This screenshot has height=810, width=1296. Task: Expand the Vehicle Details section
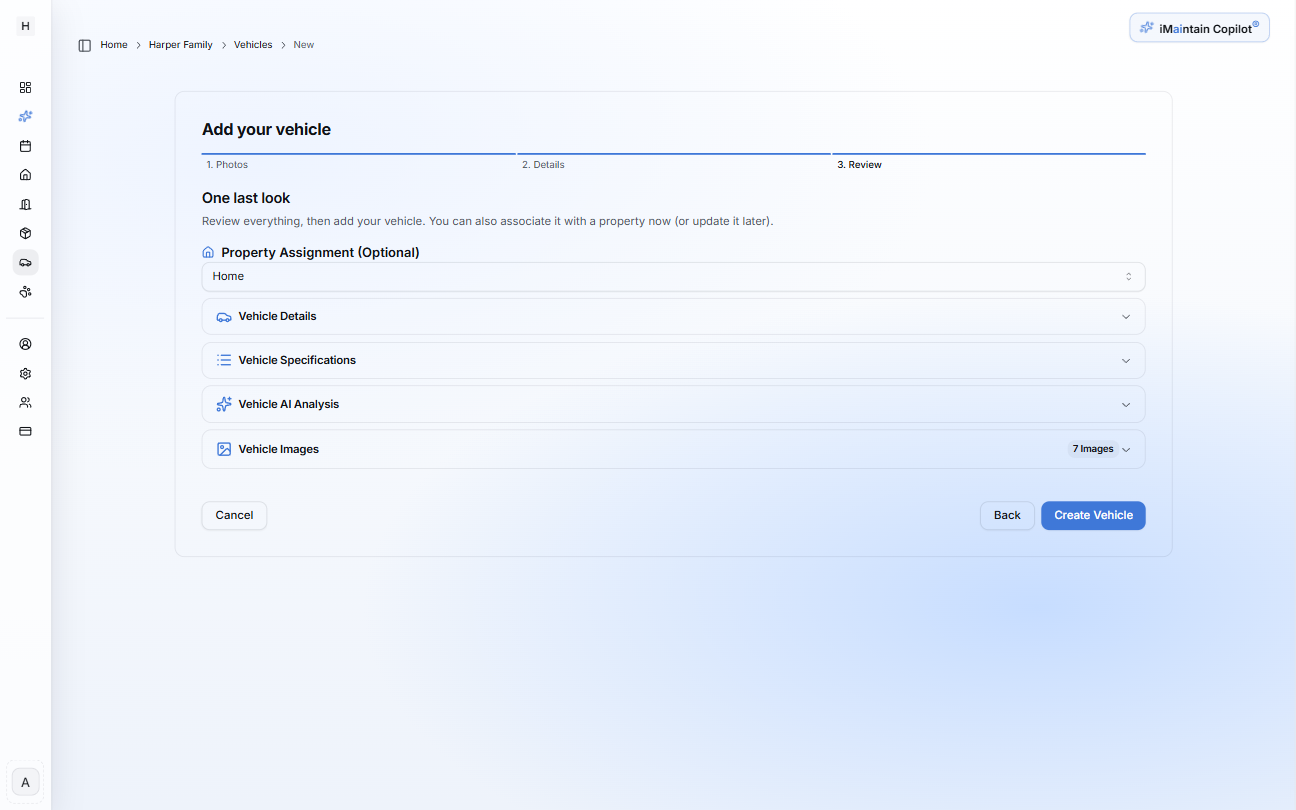673,316
